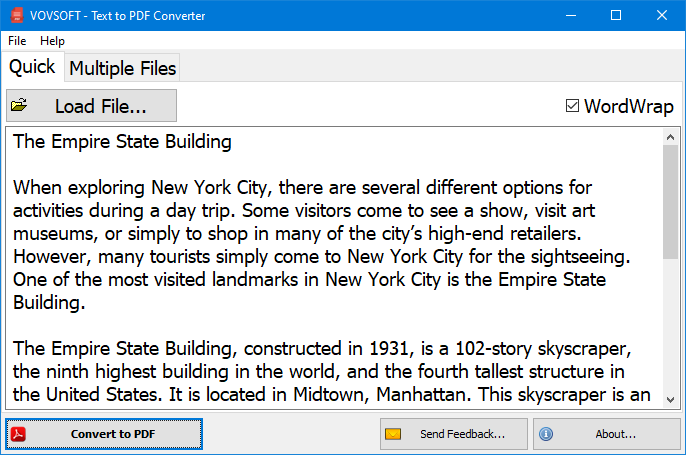Open the Help menu
Viewport: 686px width, 455px height.
tap(52, 41)
